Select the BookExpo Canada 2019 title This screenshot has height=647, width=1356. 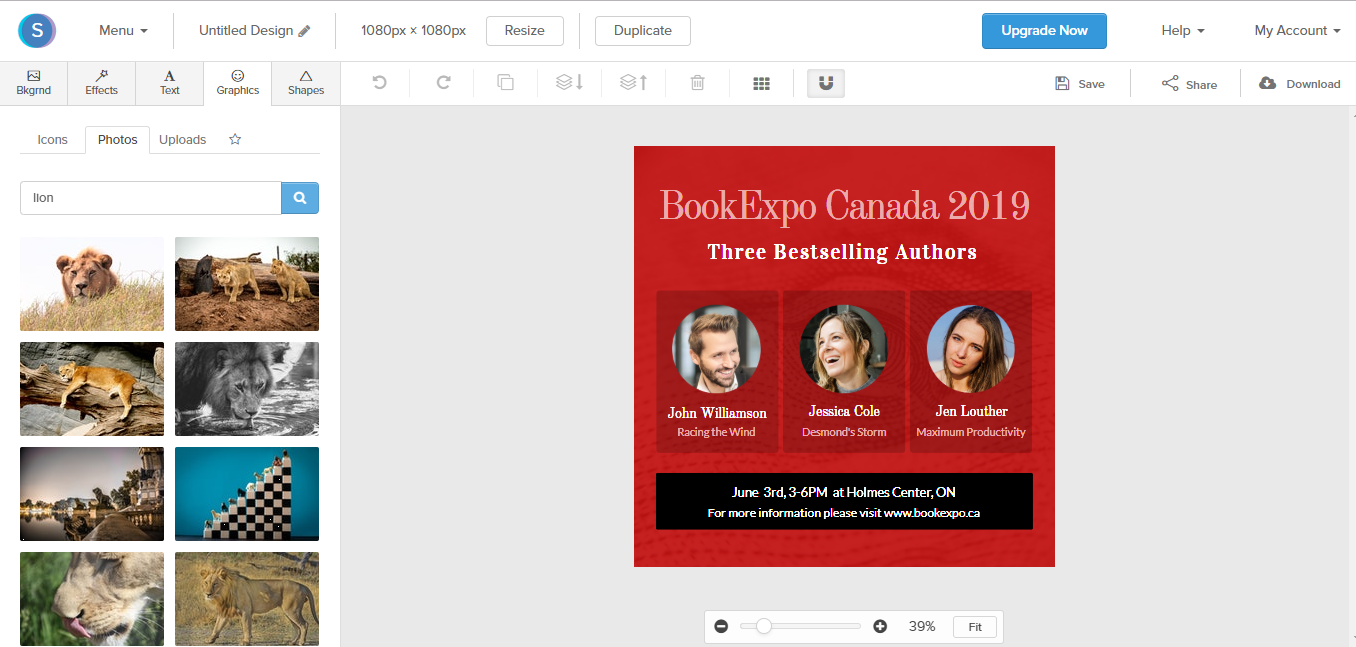[844, 206]
